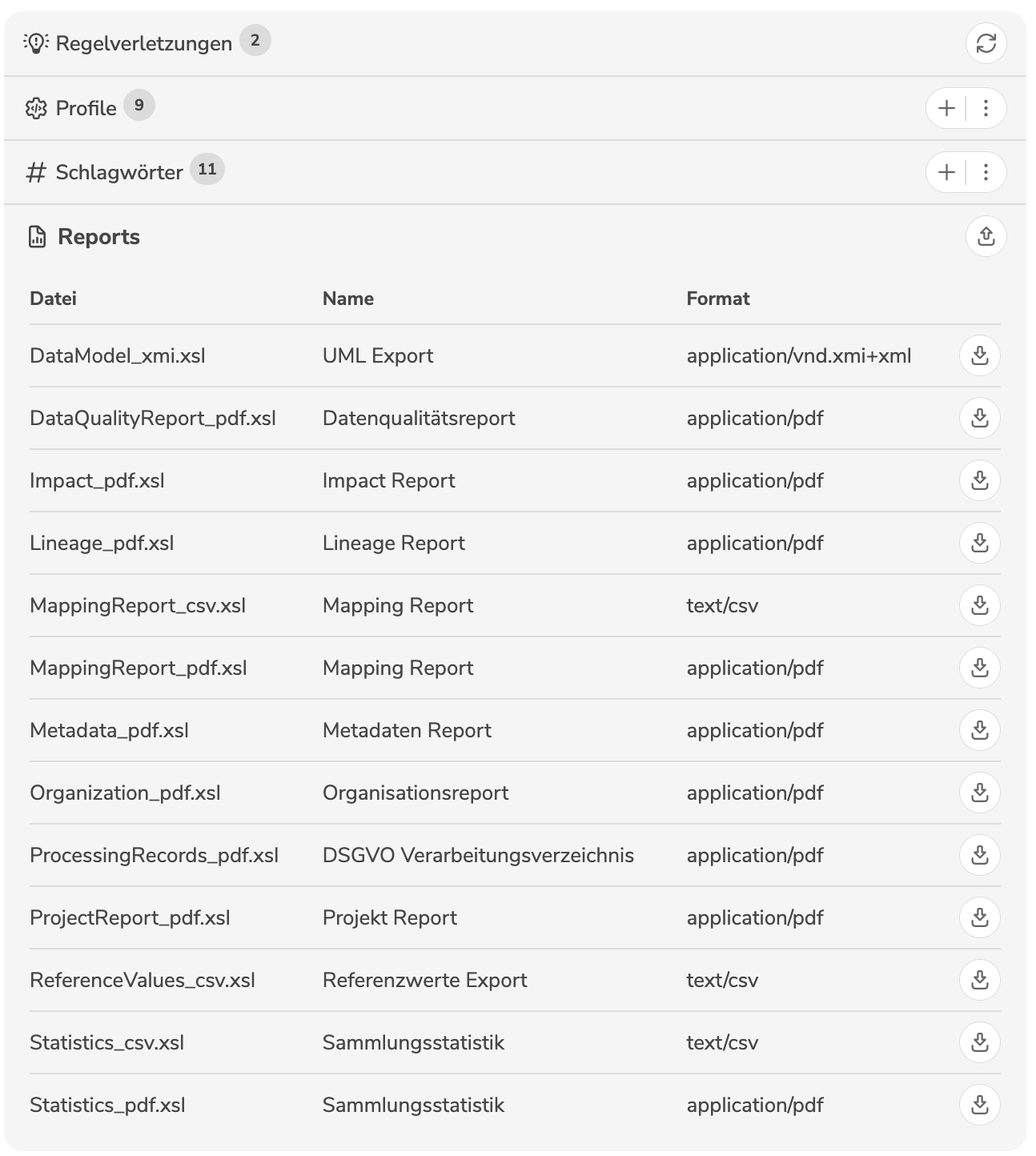Open the Profile options kebab menu
The width and height of the screenshot is (1036, 1156).
(x=986, y=108)
